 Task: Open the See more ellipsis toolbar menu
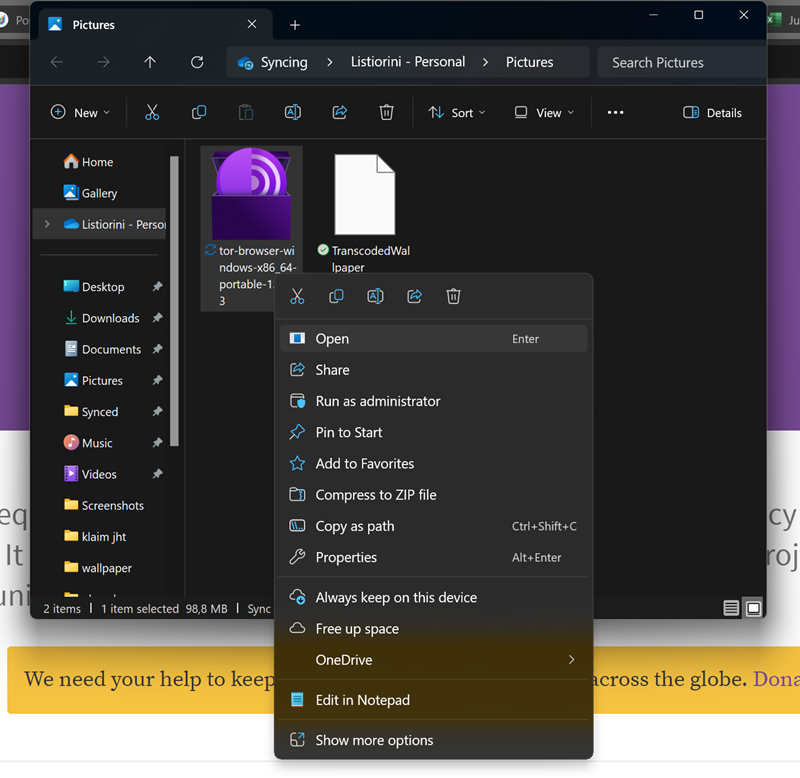click(616, 113)
